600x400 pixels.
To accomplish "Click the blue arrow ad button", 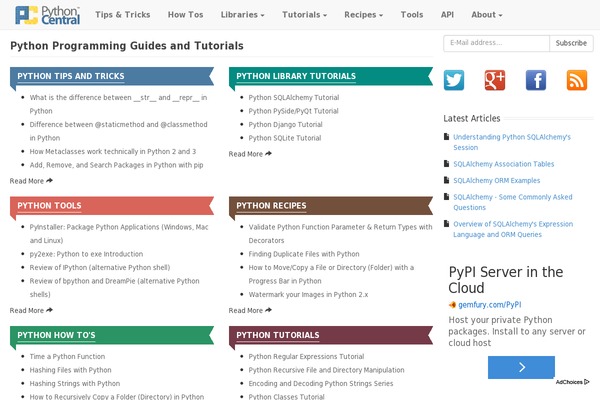I will point(521,367).
